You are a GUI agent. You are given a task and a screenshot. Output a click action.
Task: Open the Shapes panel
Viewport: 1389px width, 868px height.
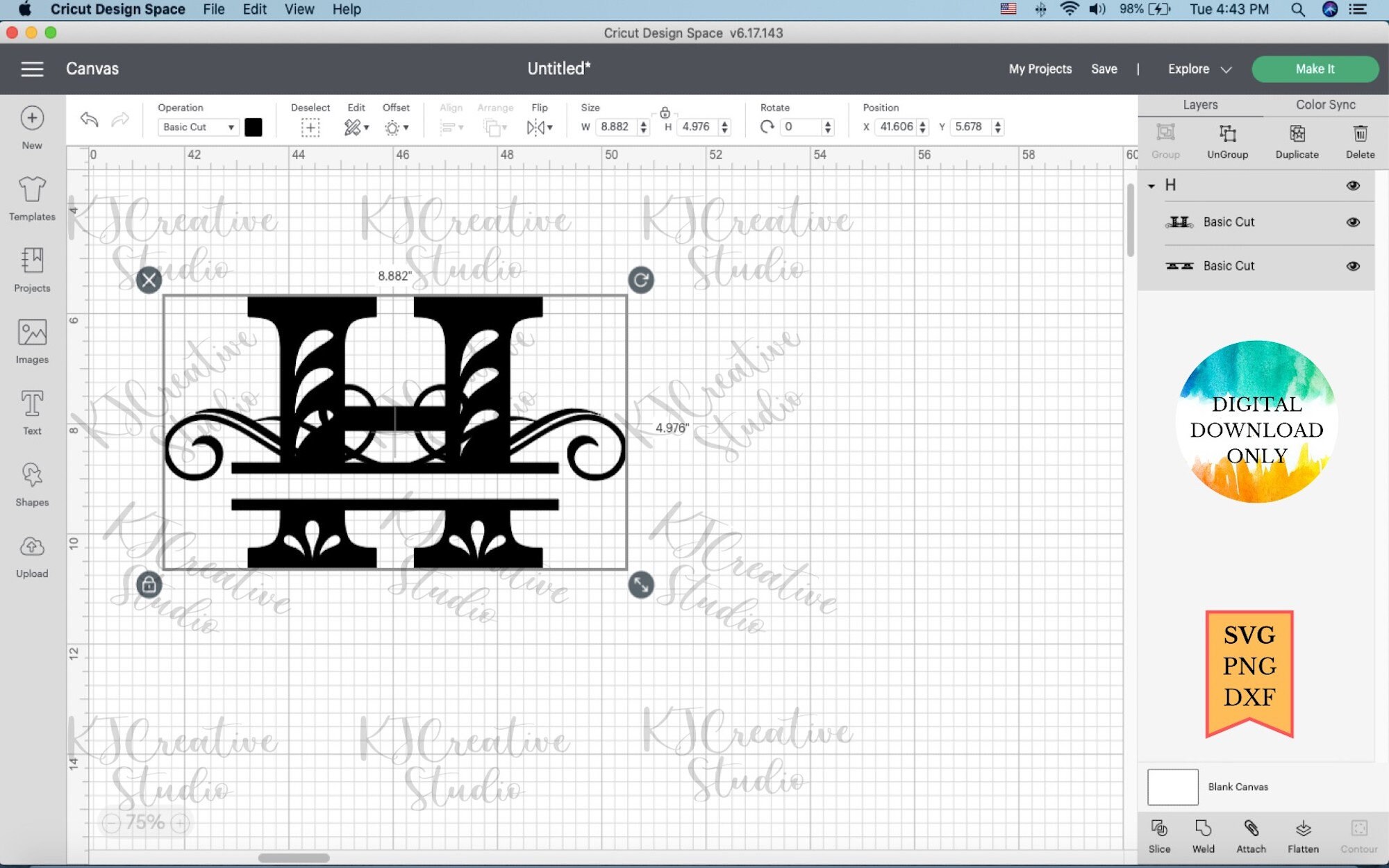(x=31, y=484)
